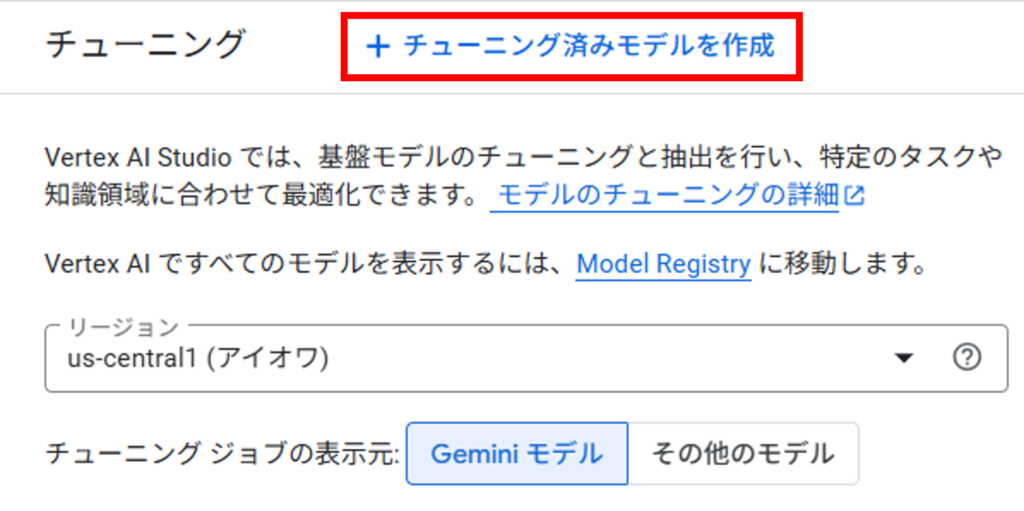
Task: Click the チューニング済みモデルを作成 button label
Action: point(588,46)
